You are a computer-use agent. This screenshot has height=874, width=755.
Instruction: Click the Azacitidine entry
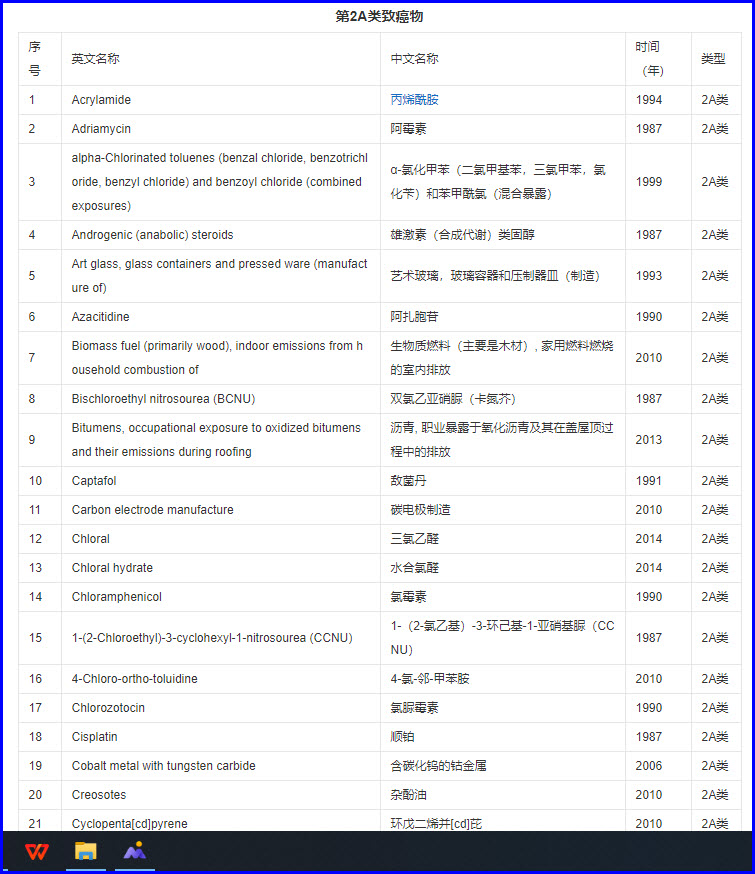[x=100, y=317]
